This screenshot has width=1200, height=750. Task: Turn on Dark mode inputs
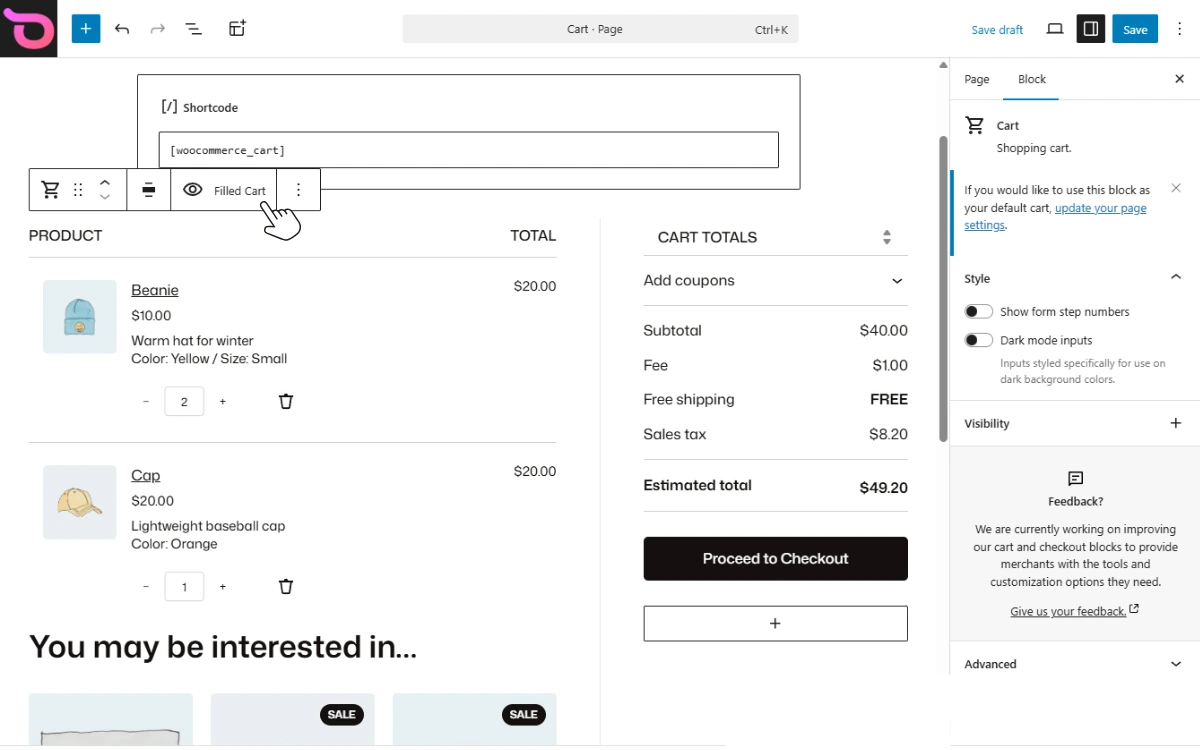coord(979,341)
